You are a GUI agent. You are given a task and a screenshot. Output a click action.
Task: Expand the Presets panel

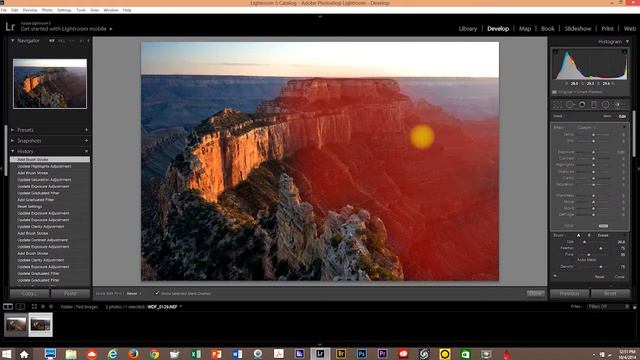[13, 130]
